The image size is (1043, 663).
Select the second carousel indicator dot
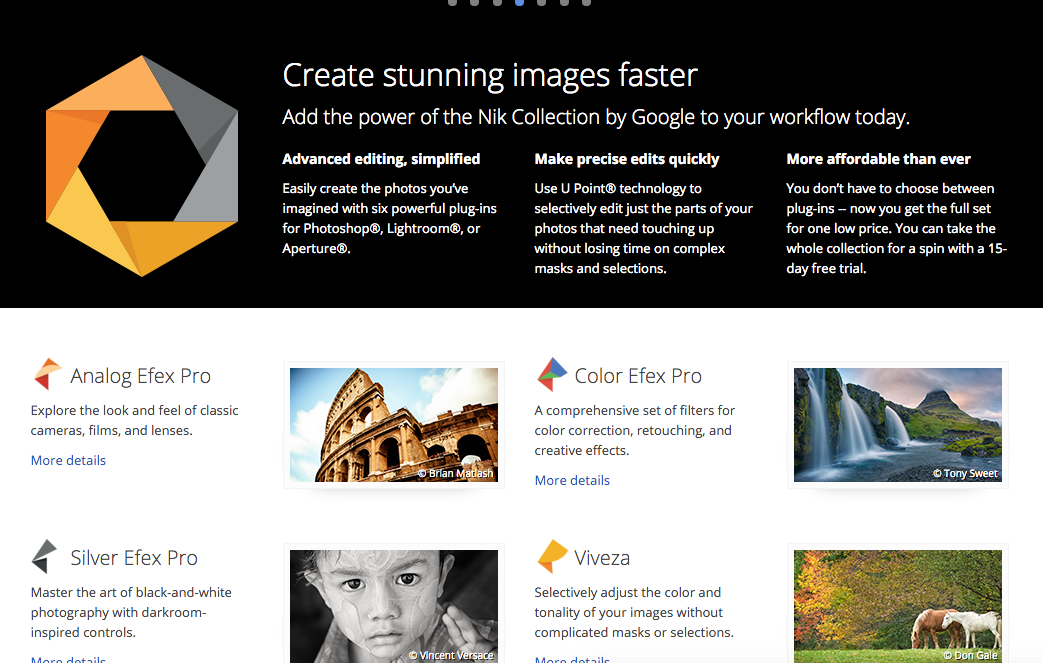475,3
